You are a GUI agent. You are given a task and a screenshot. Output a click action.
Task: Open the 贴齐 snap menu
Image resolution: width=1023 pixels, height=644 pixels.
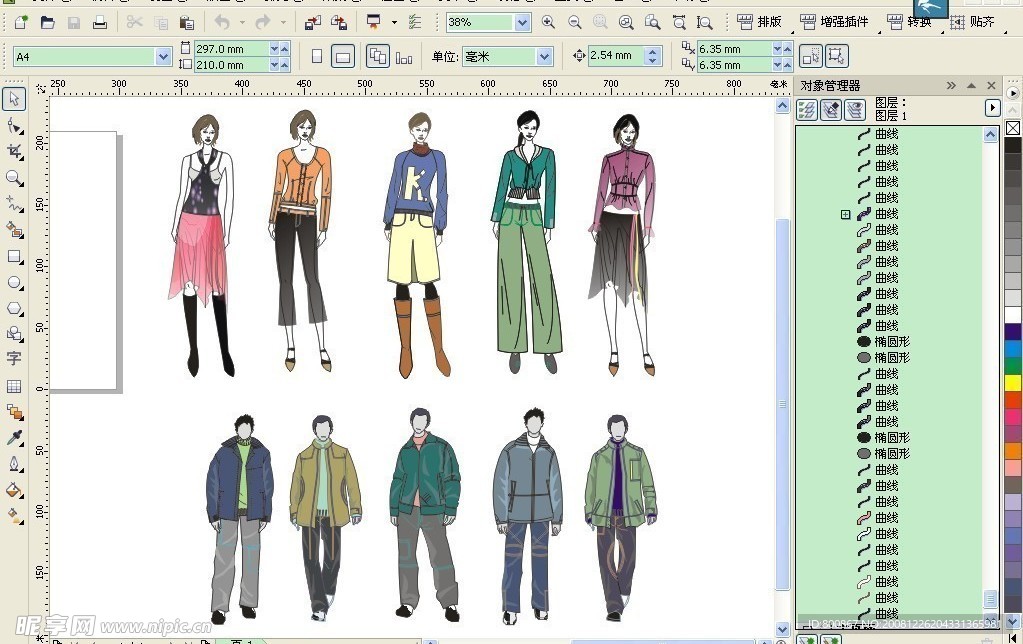(x=972, y=22)
